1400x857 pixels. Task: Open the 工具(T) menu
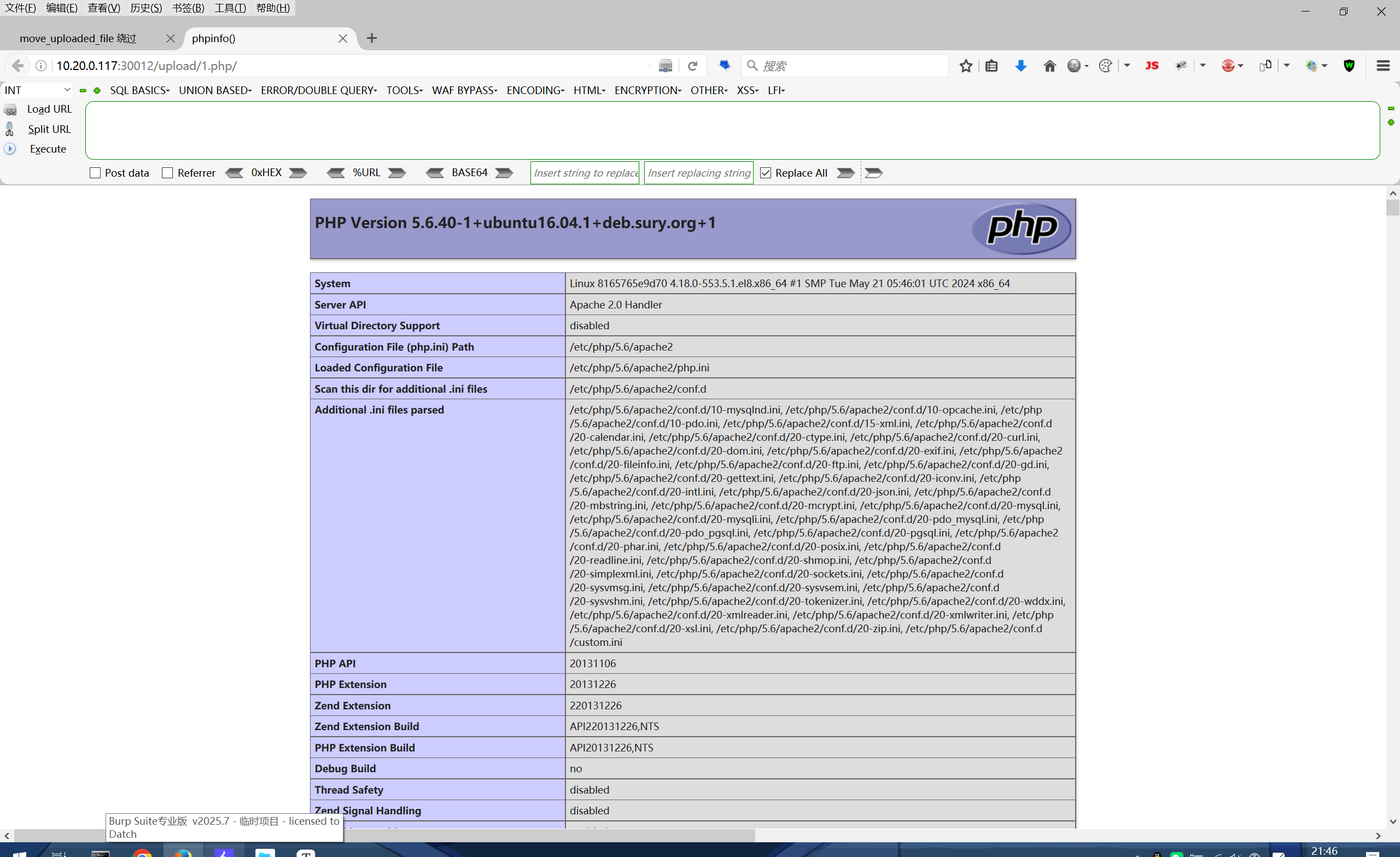tap(230, 8)
